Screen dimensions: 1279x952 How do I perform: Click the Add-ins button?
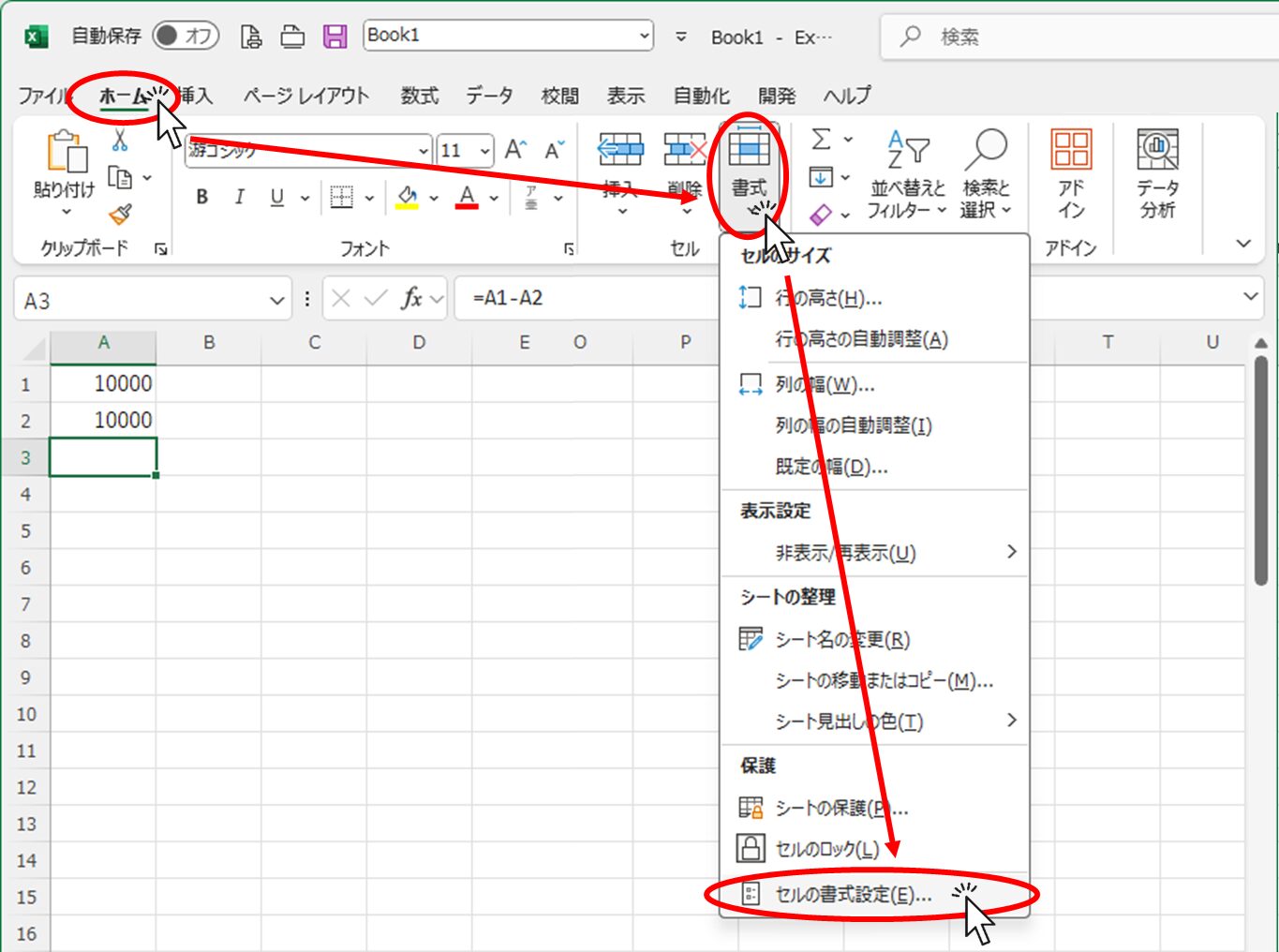1071,175
